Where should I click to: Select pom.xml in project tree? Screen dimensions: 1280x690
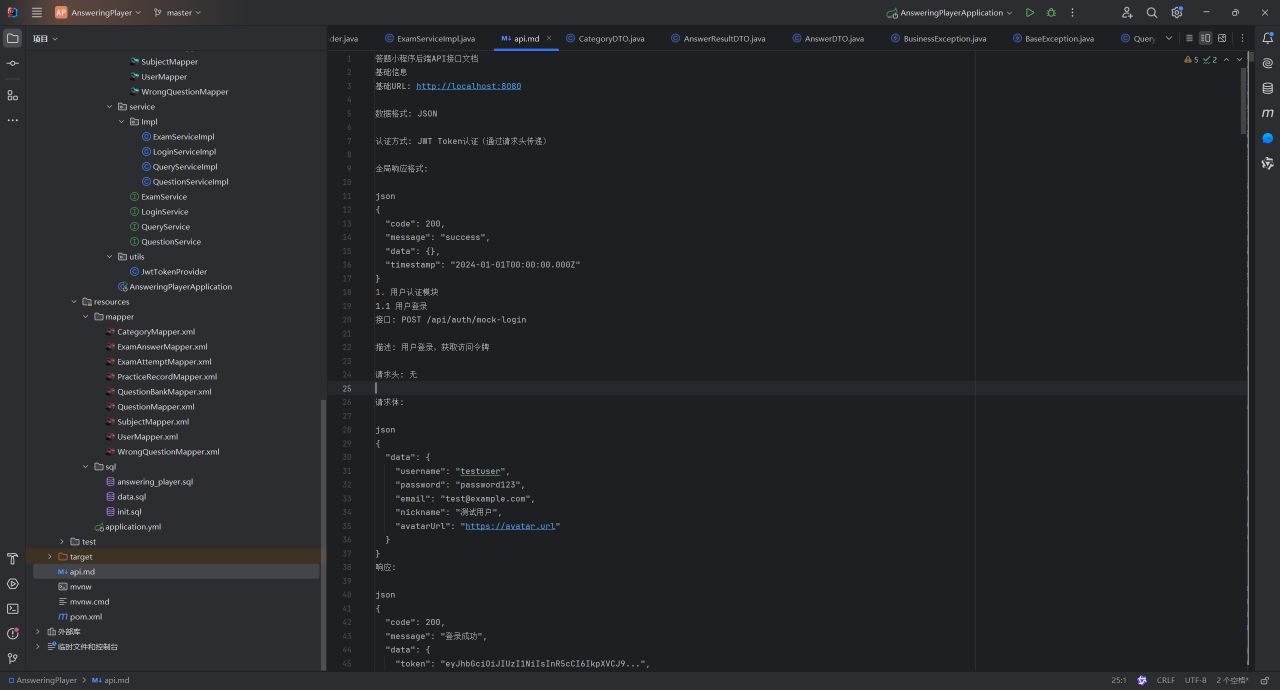click(x=80, y=616)
